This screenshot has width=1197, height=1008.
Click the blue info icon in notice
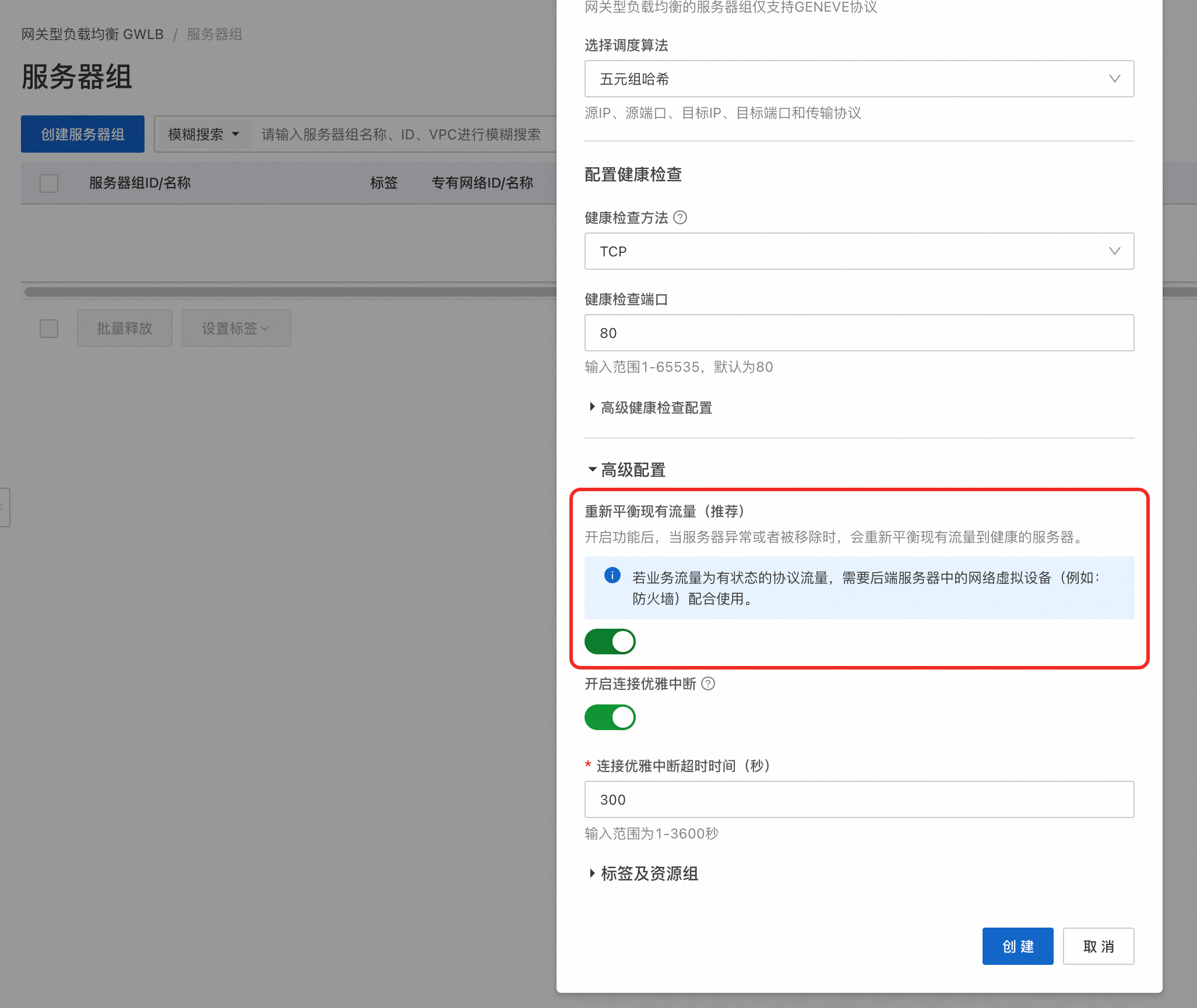pyautogui.click(x=612, y=576)
